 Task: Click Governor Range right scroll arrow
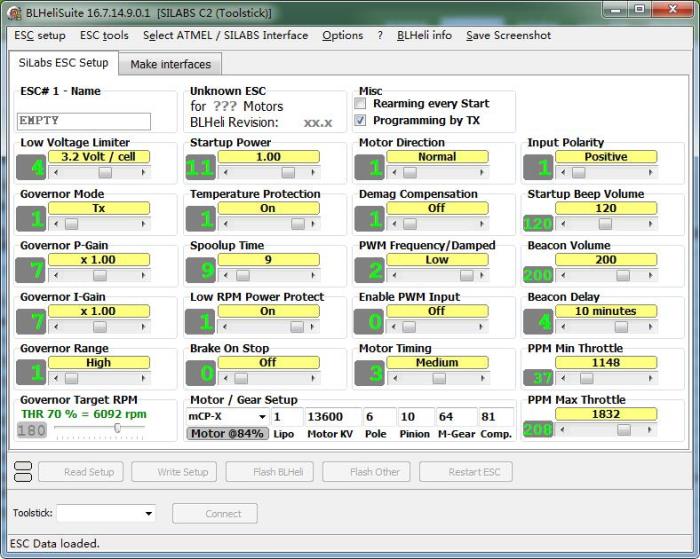(143, 378)
